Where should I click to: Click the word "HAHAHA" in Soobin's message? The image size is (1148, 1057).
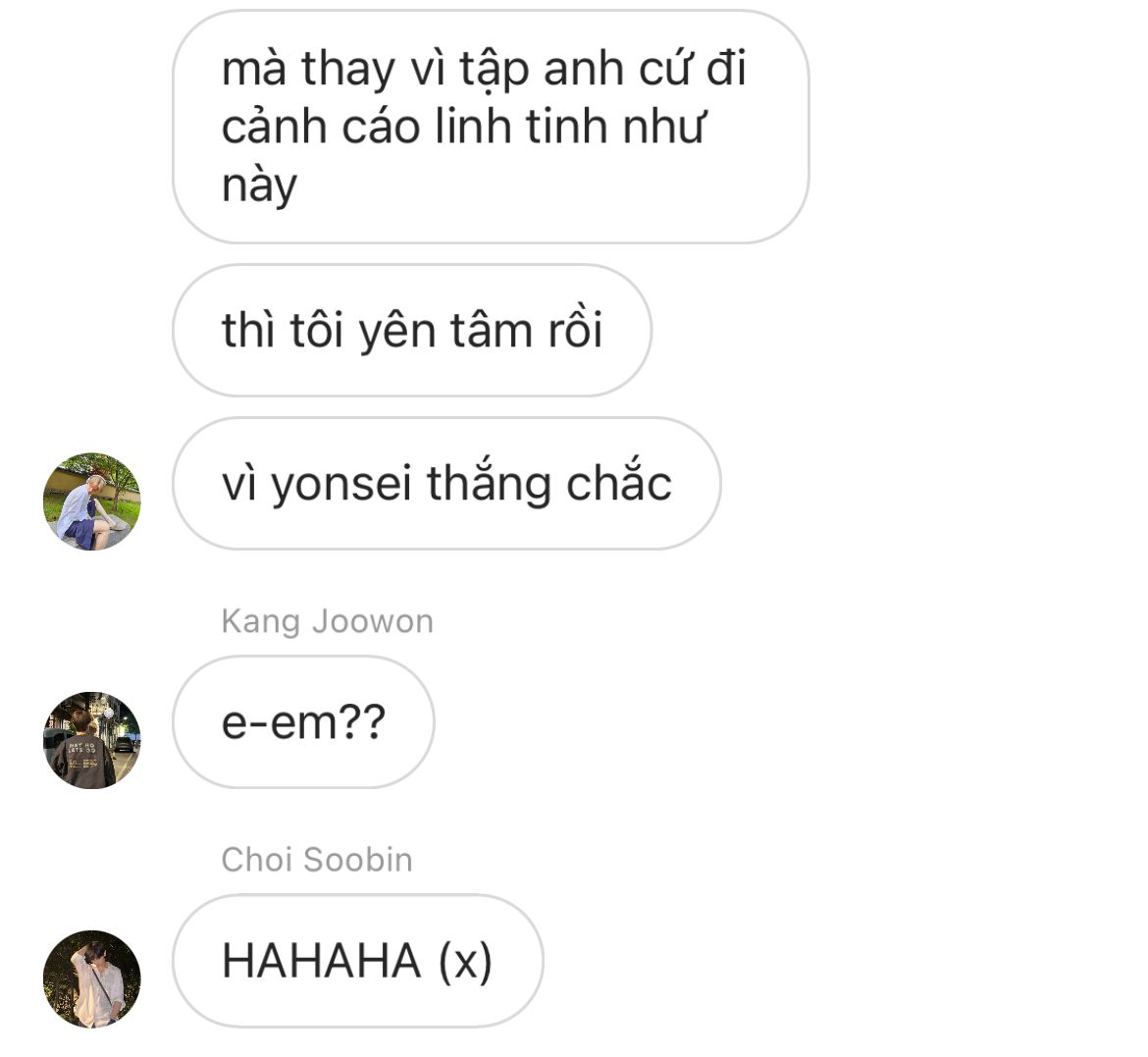(x=322, y=960)
